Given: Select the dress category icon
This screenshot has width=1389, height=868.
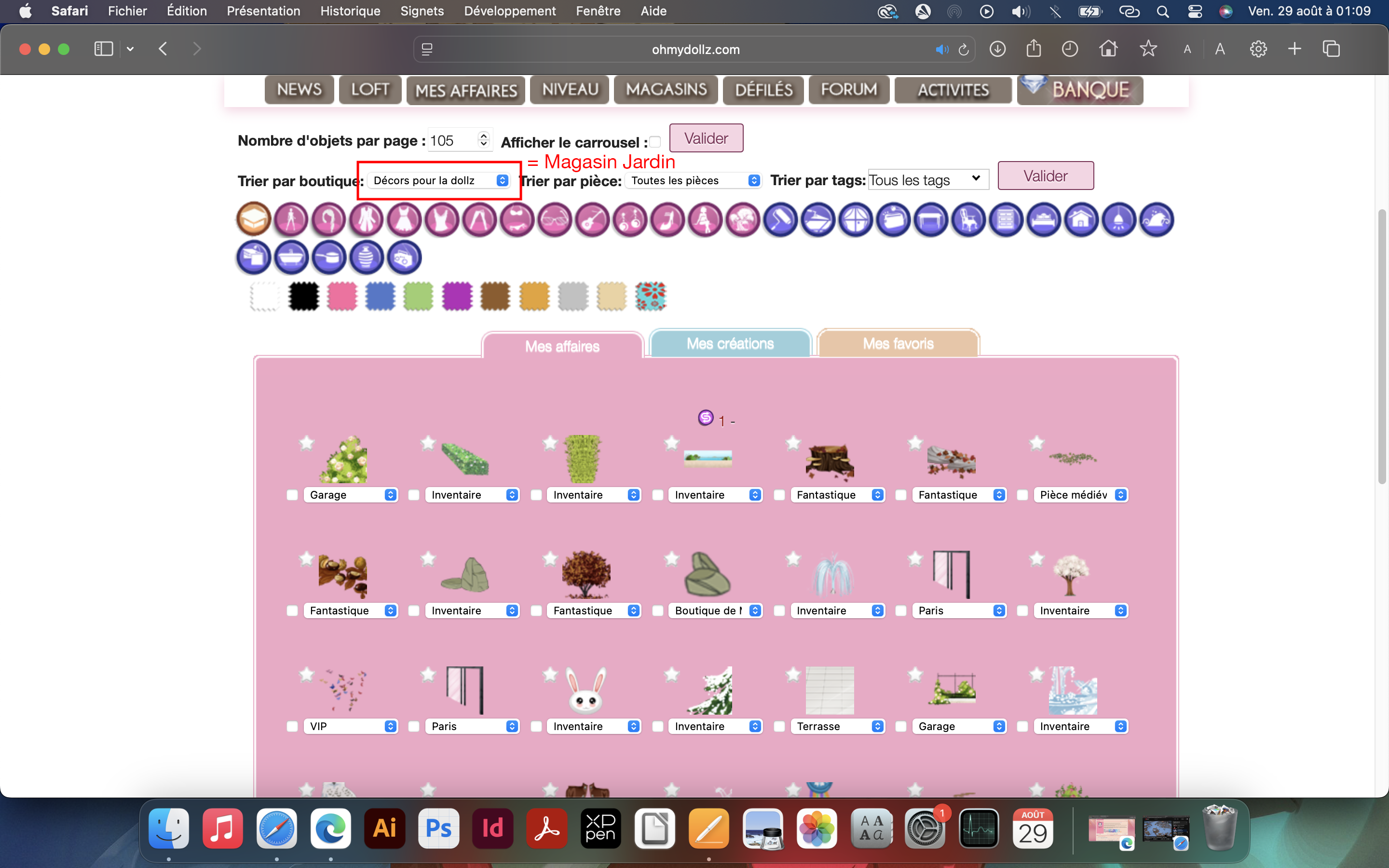Looking at the screenshot, I should click(404, 220).
